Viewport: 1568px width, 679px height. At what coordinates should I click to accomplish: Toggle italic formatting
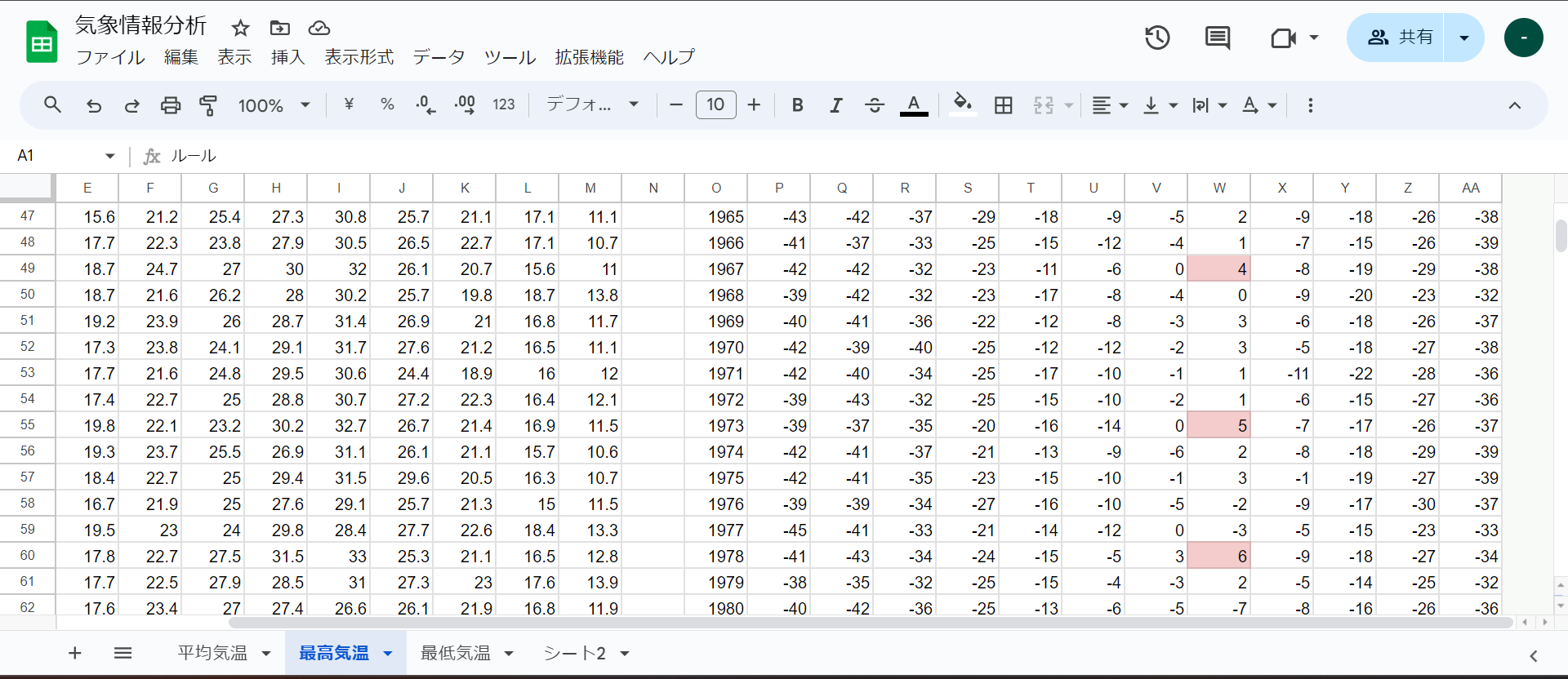pos(835,104)
